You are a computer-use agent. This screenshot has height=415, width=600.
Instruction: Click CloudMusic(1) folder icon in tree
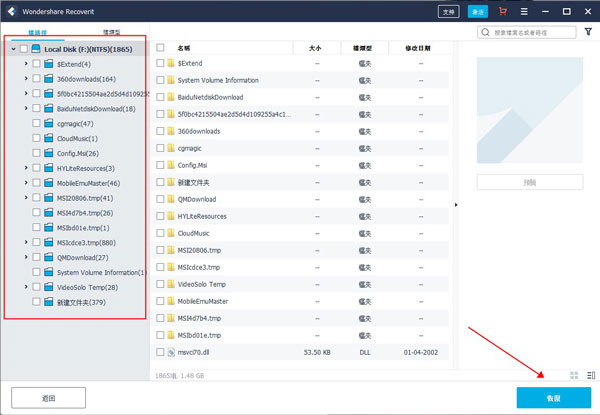point(49,138)
